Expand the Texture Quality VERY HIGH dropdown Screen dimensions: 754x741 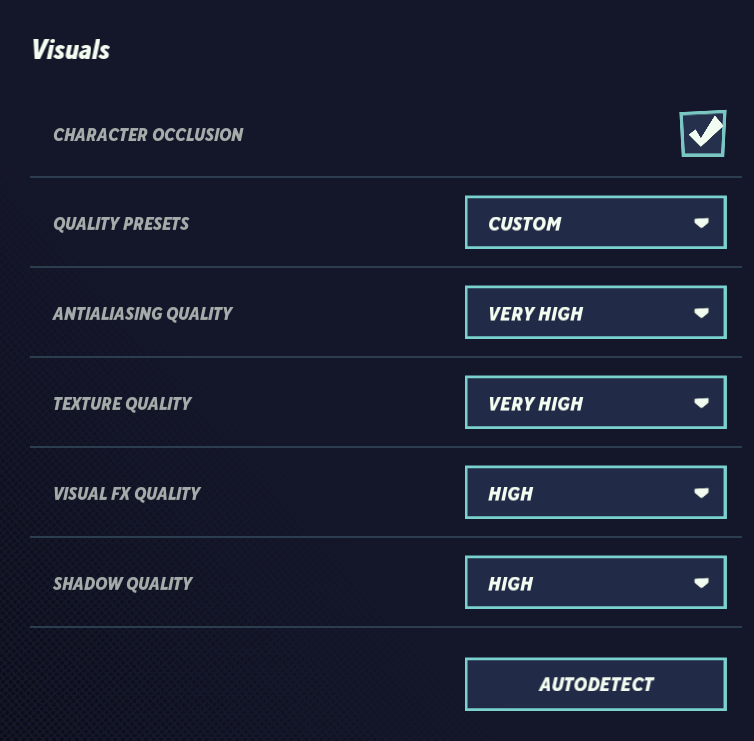point(594,403)
